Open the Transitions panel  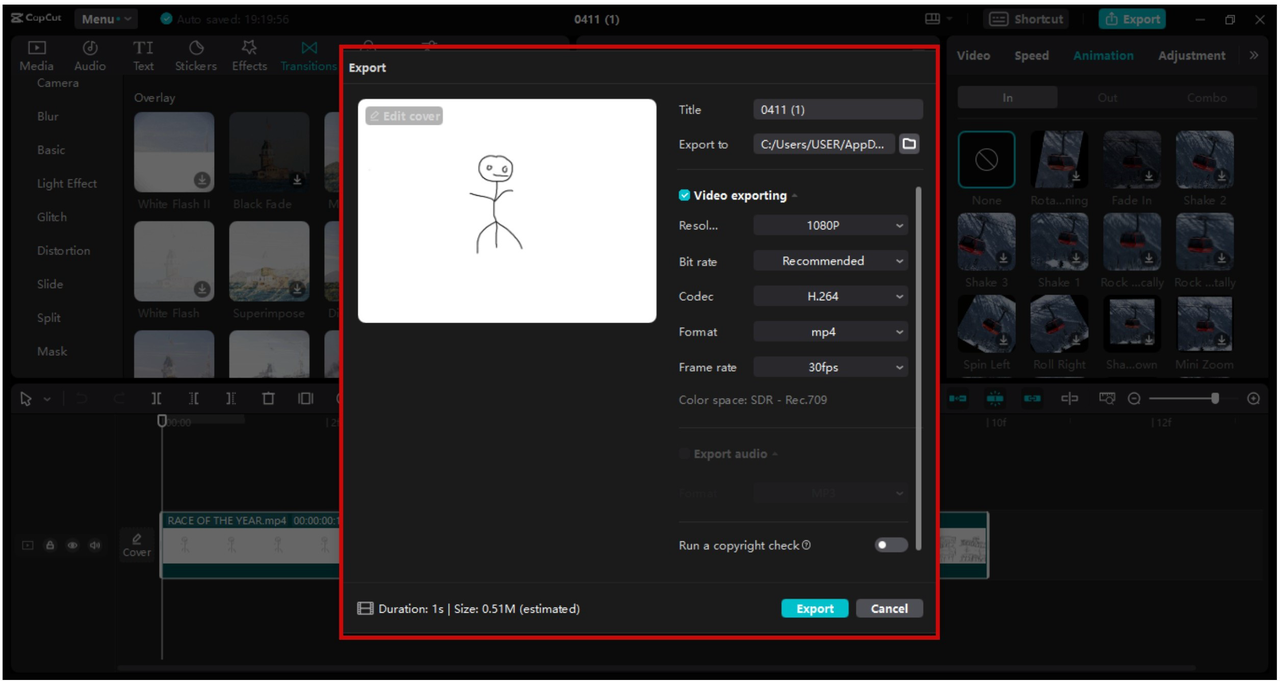(x=309, y=56)
